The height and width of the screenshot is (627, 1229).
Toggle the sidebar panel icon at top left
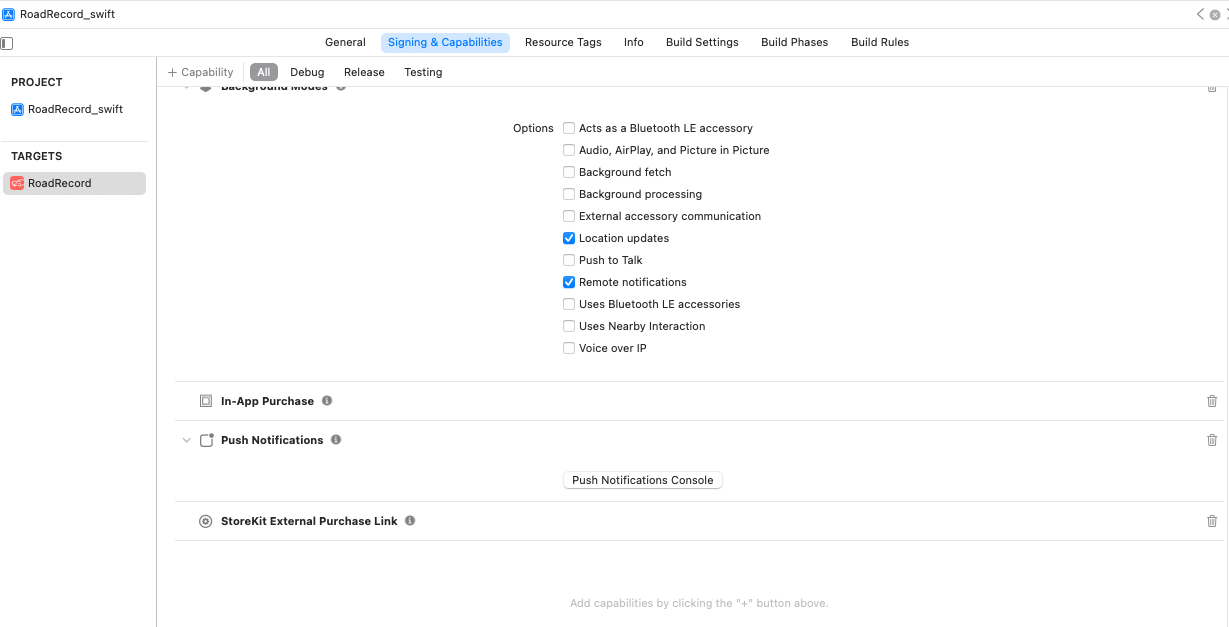(x=7, y=43)
